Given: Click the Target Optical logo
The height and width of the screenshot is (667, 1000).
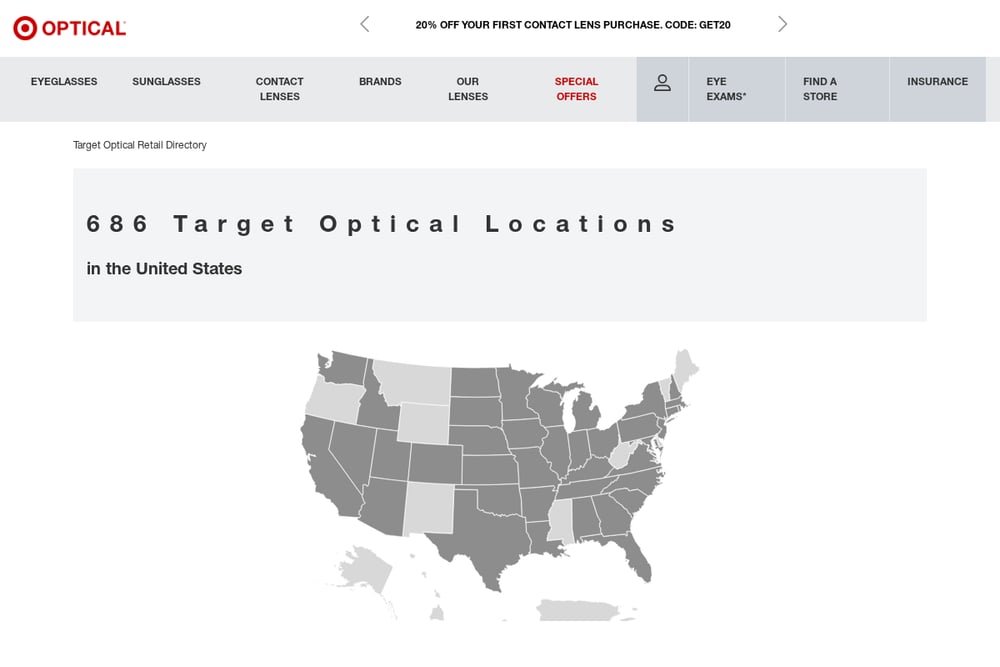Looking at the screenshot, I should pos(70,28).
